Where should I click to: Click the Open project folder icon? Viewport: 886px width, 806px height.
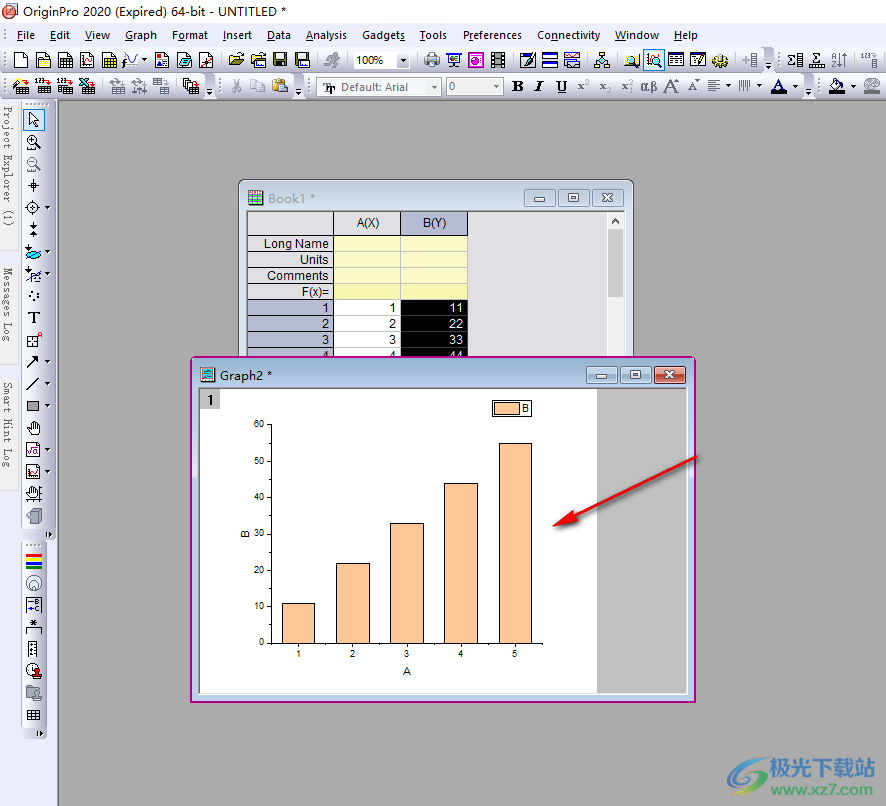[236, 60]
